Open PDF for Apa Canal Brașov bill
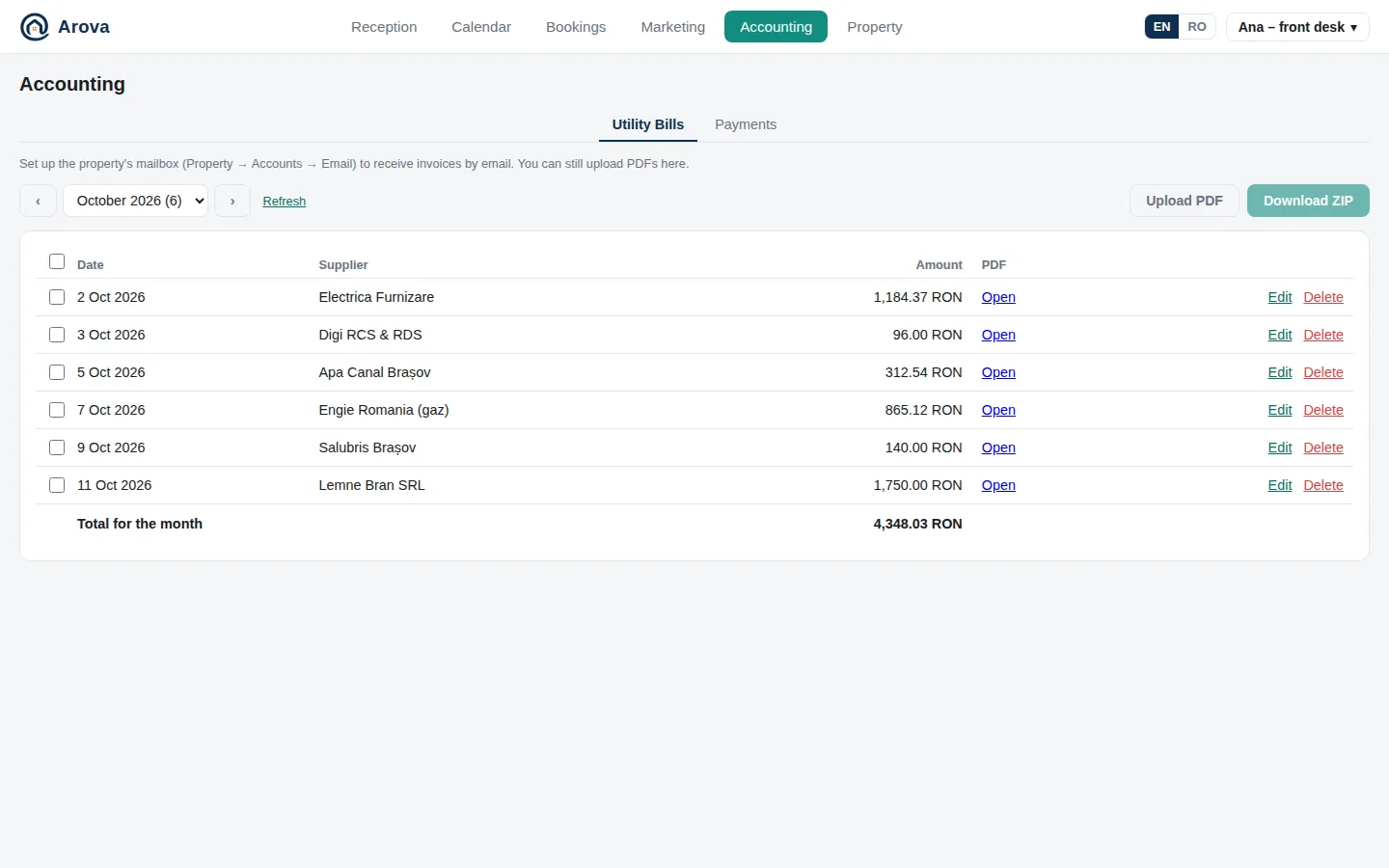Image resolution: width=1389 pixels, height=868 pixels. click(998, 372)
